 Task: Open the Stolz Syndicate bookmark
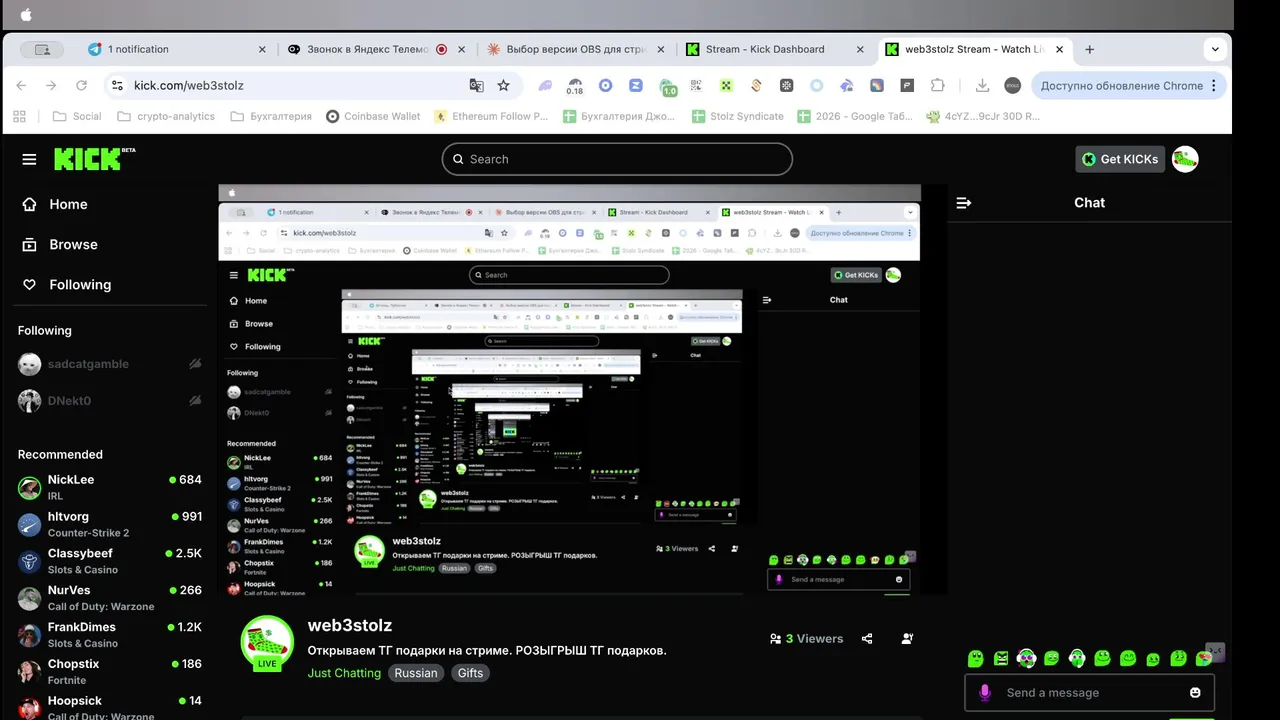[738, 116]
